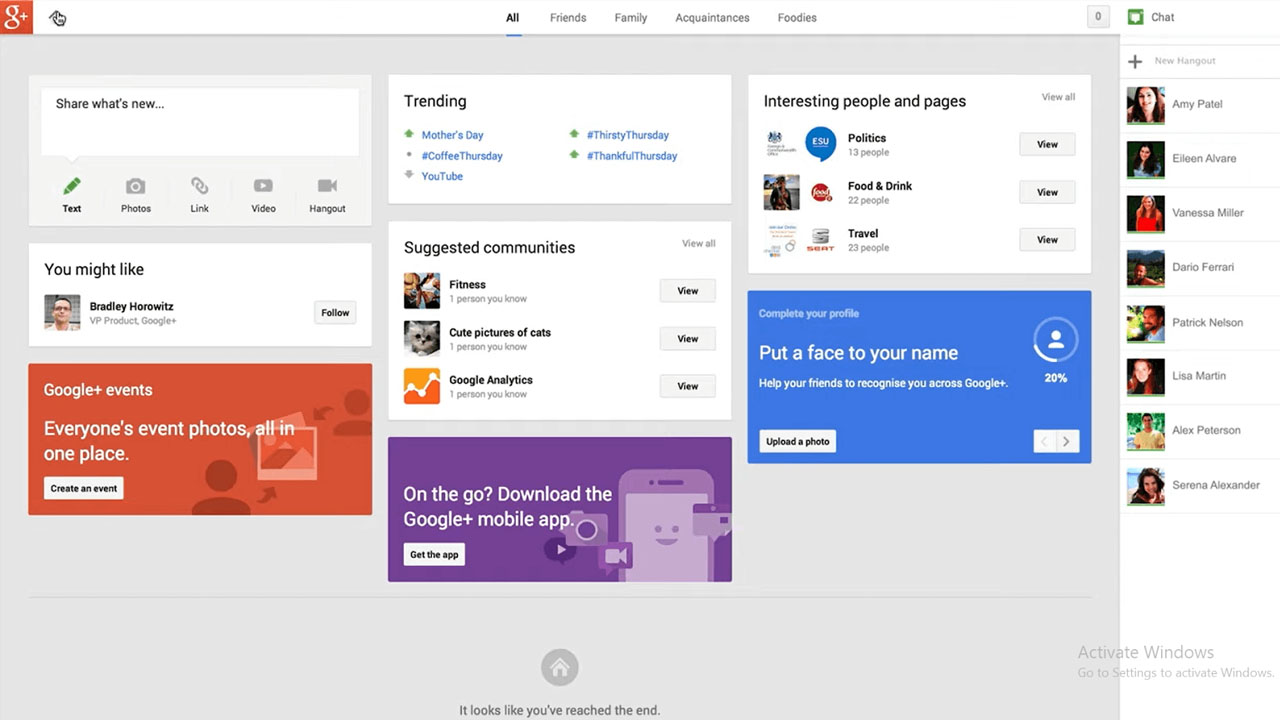Click the ESU Politics page icon
This screenshot has width=1280, height=720.
click(x=821, y=144)
